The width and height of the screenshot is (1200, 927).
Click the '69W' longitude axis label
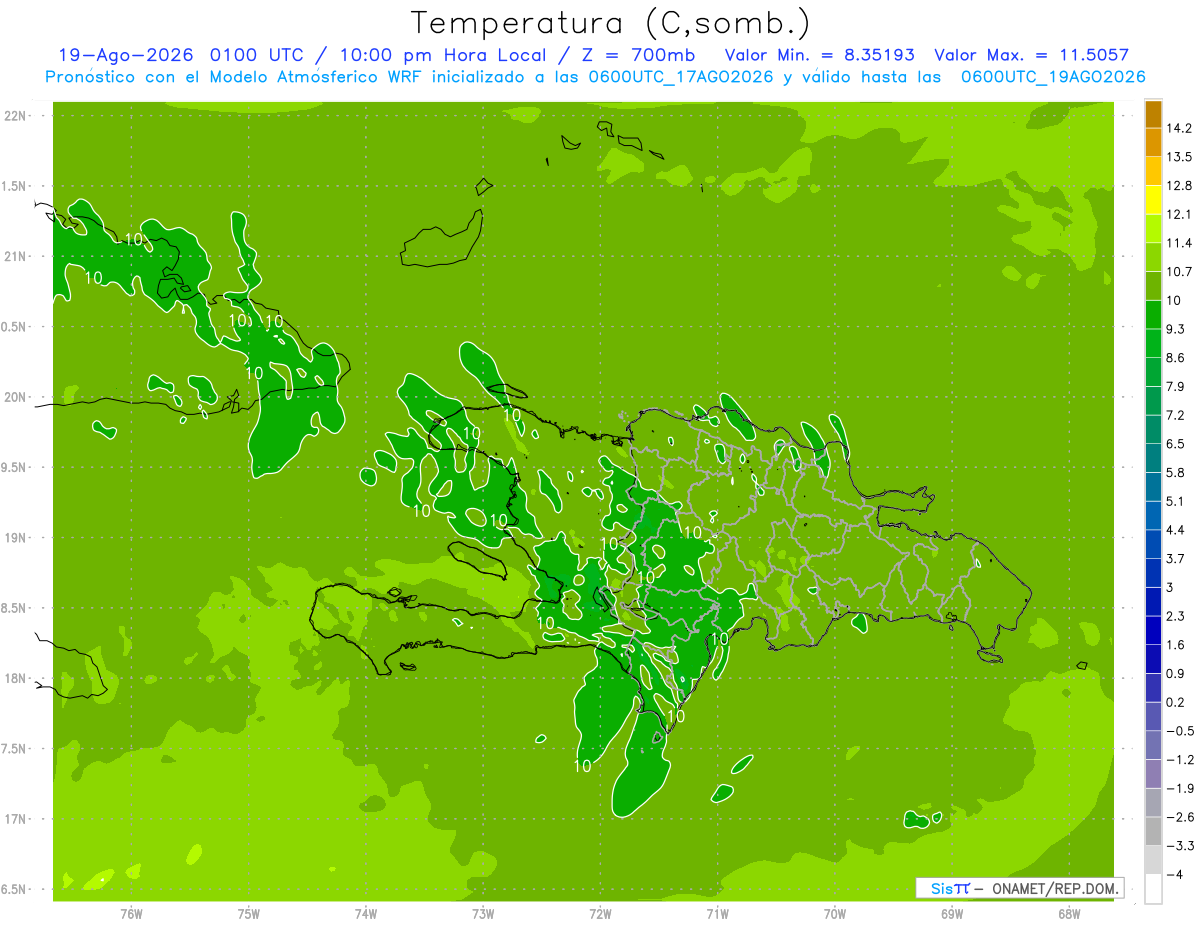coord(952,915)
